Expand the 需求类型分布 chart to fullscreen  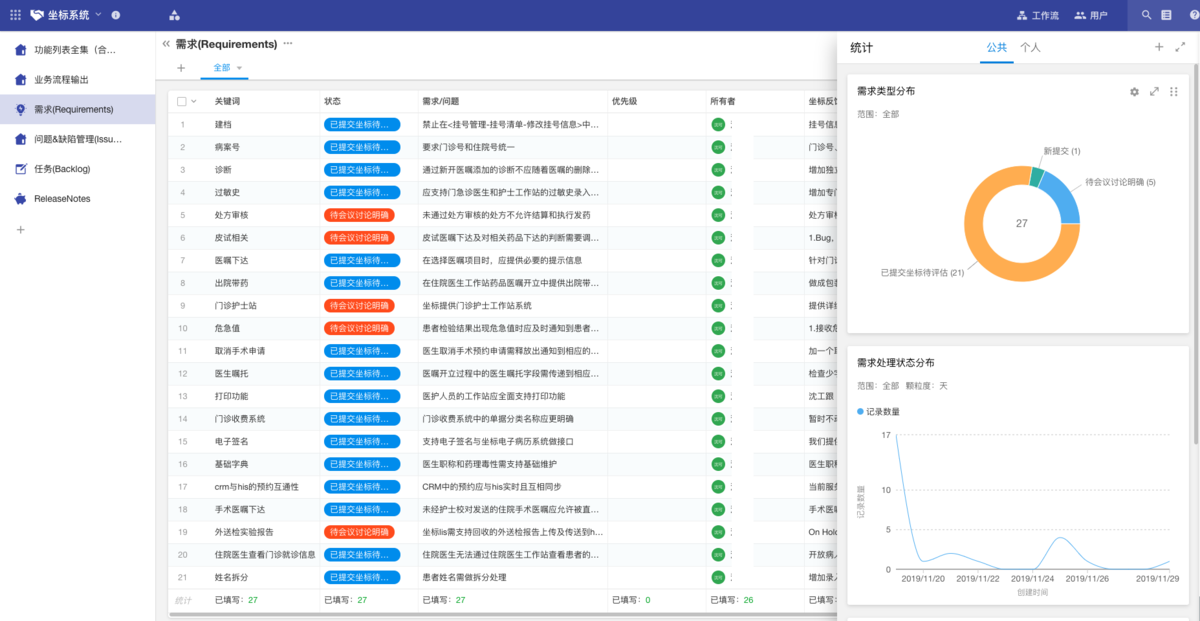tap(1154, 91)
